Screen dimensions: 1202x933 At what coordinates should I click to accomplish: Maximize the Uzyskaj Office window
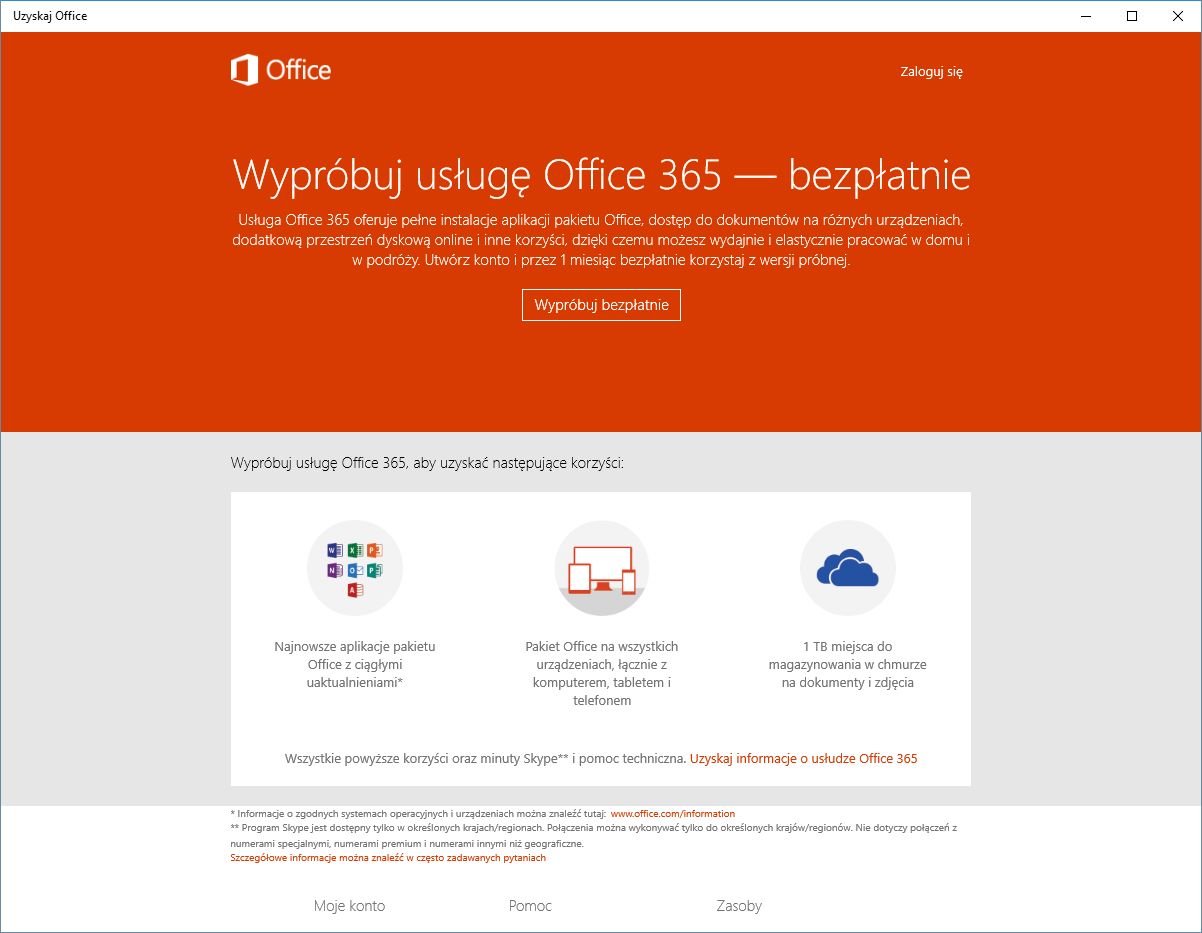1132,15
